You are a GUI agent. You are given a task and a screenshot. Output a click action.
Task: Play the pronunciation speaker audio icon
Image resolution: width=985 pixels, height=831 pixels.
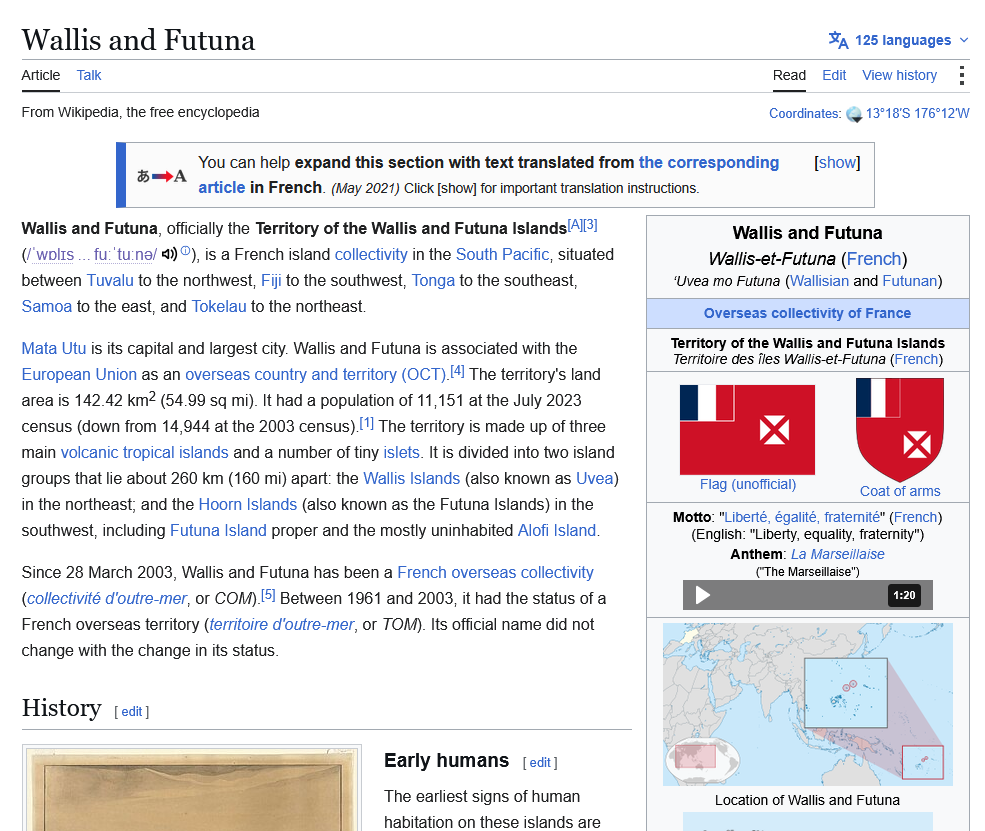tap(169, 254)
